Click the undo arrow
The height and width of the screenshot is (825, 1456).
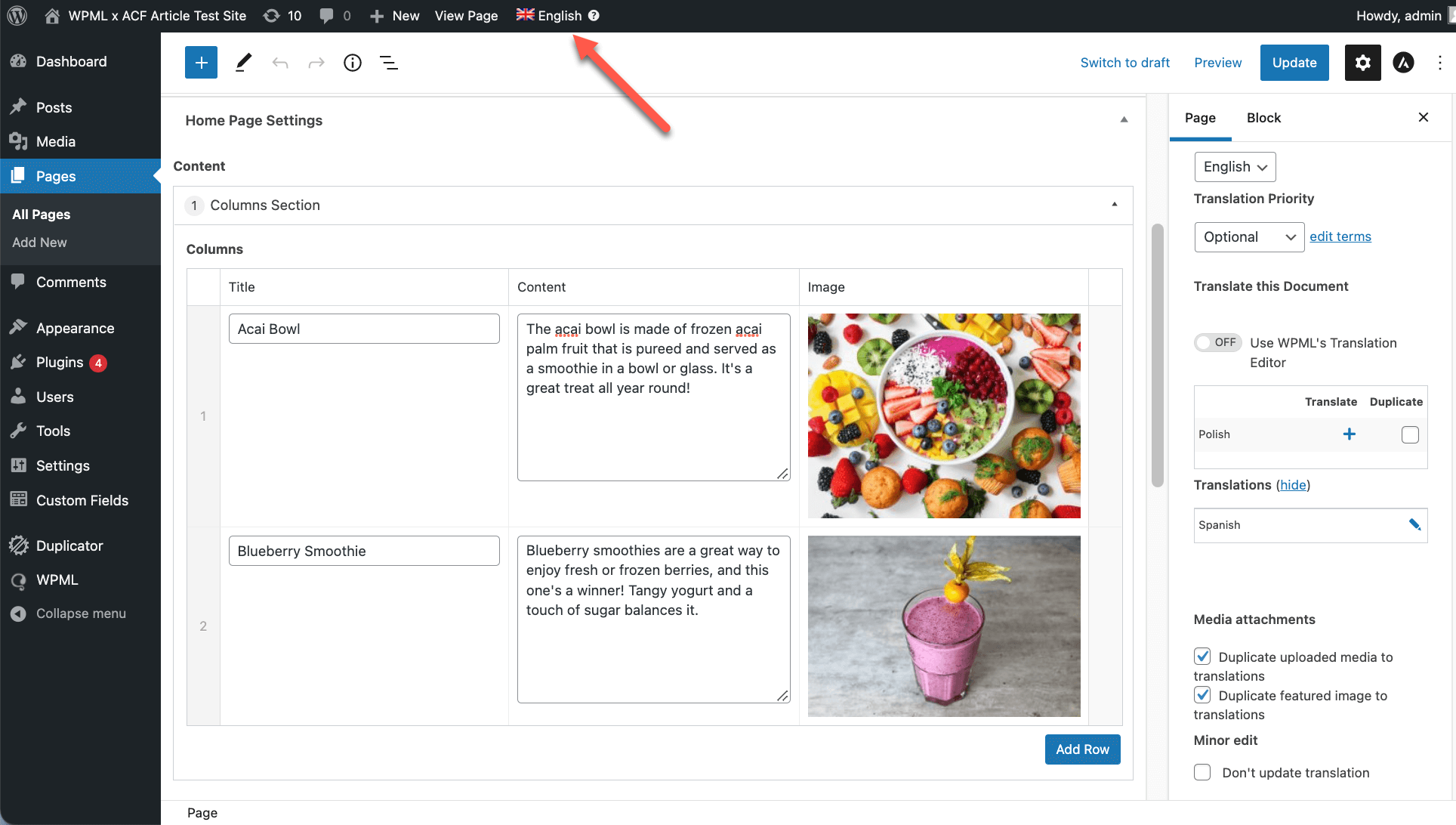[x=280, y=63]
